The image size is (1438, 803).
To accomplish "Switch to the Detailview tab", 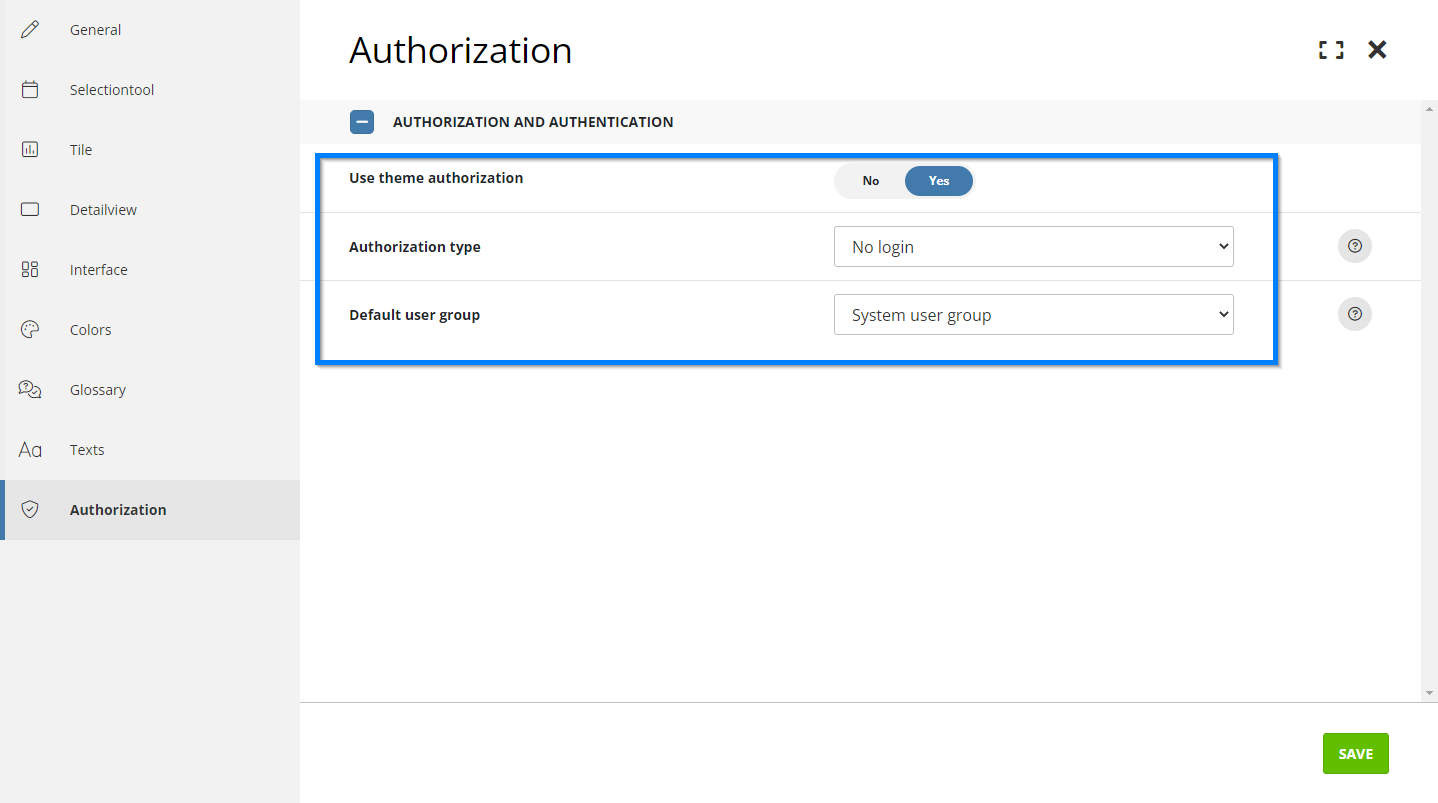I will (150, 210).
